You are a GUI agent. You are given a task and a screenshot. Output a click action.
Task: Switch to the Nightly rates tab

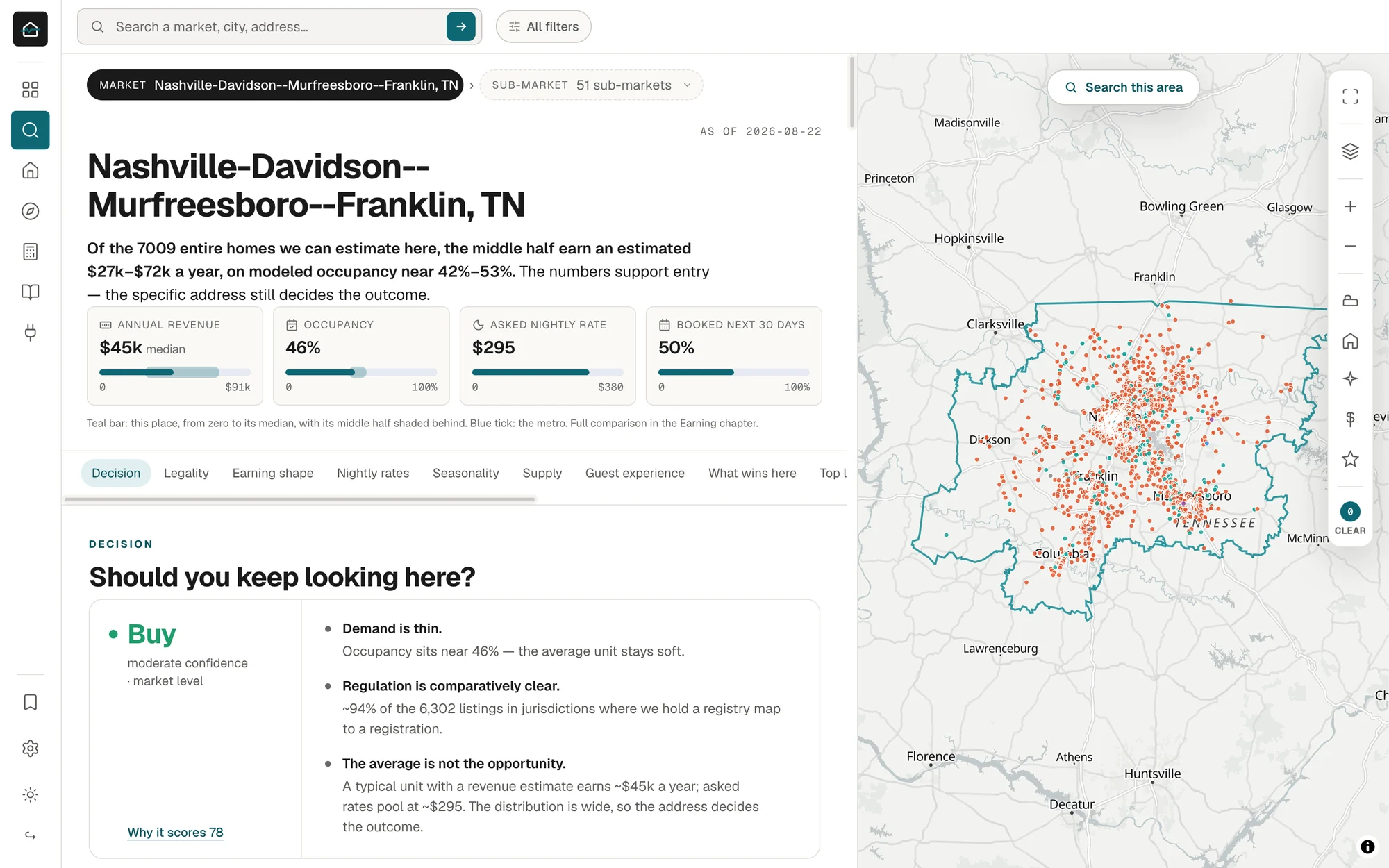tap(373, 473)
